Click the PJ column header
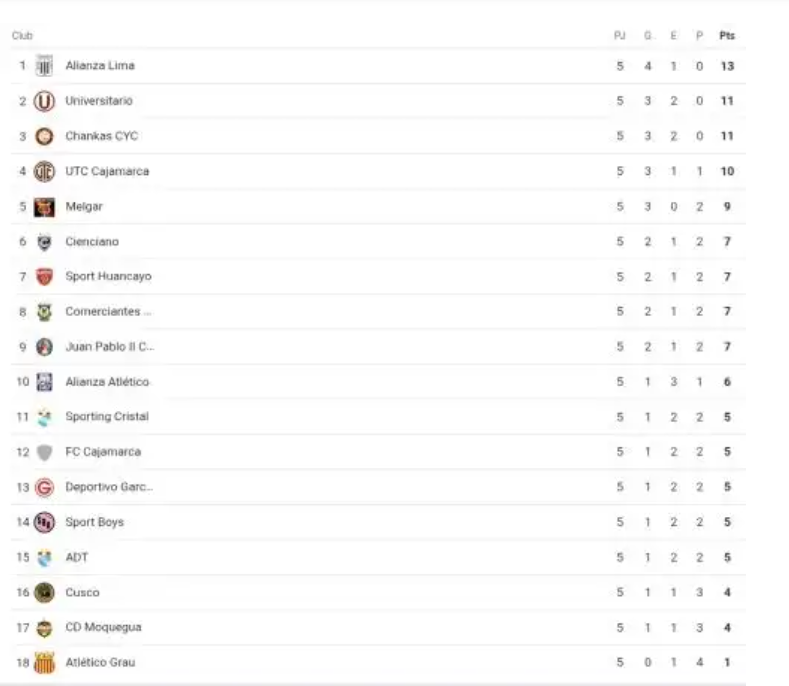The width and height of the screenshot is (789, 686). pyautogui.click(x=619, y=35)
